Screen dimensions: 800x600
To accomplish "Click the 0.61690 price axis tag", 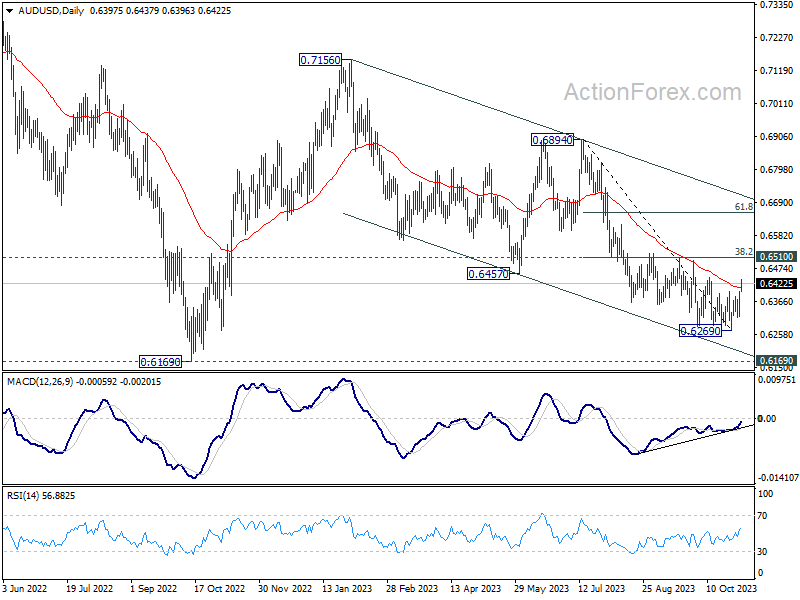I will tap(777, 361).
